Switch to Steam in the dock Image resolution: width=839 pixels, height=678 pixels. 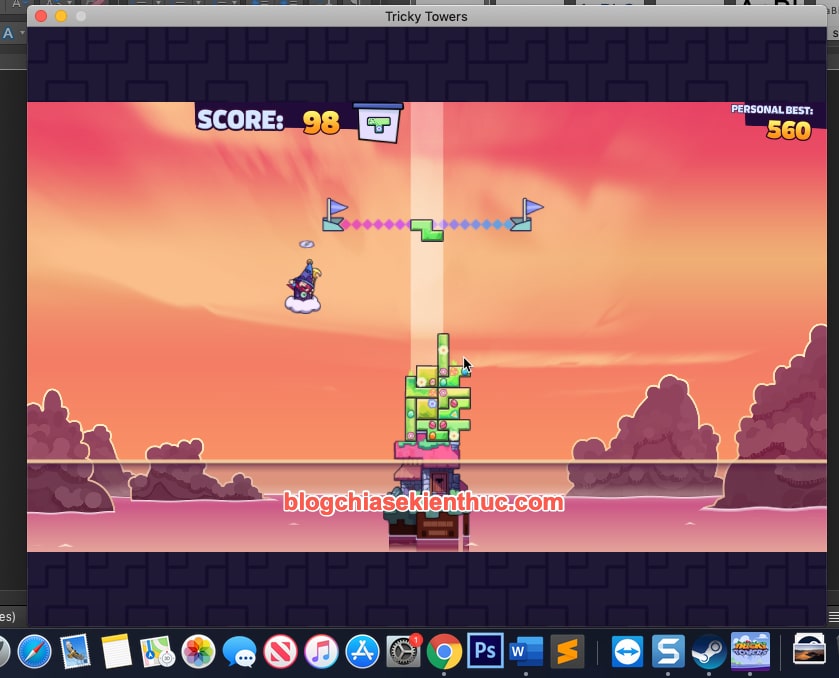pos(709,652)
